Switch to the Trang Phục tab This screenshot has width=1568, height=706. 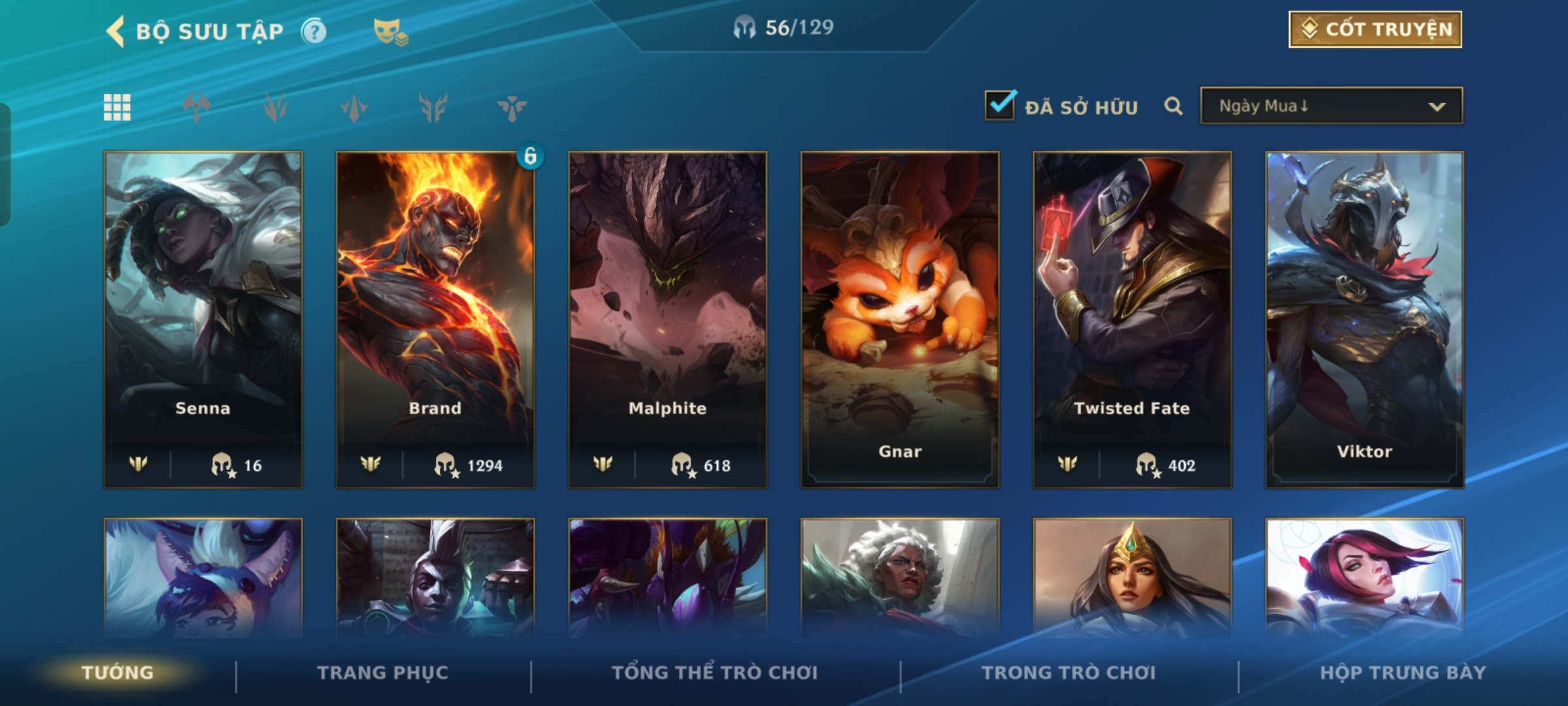[383, 673]
